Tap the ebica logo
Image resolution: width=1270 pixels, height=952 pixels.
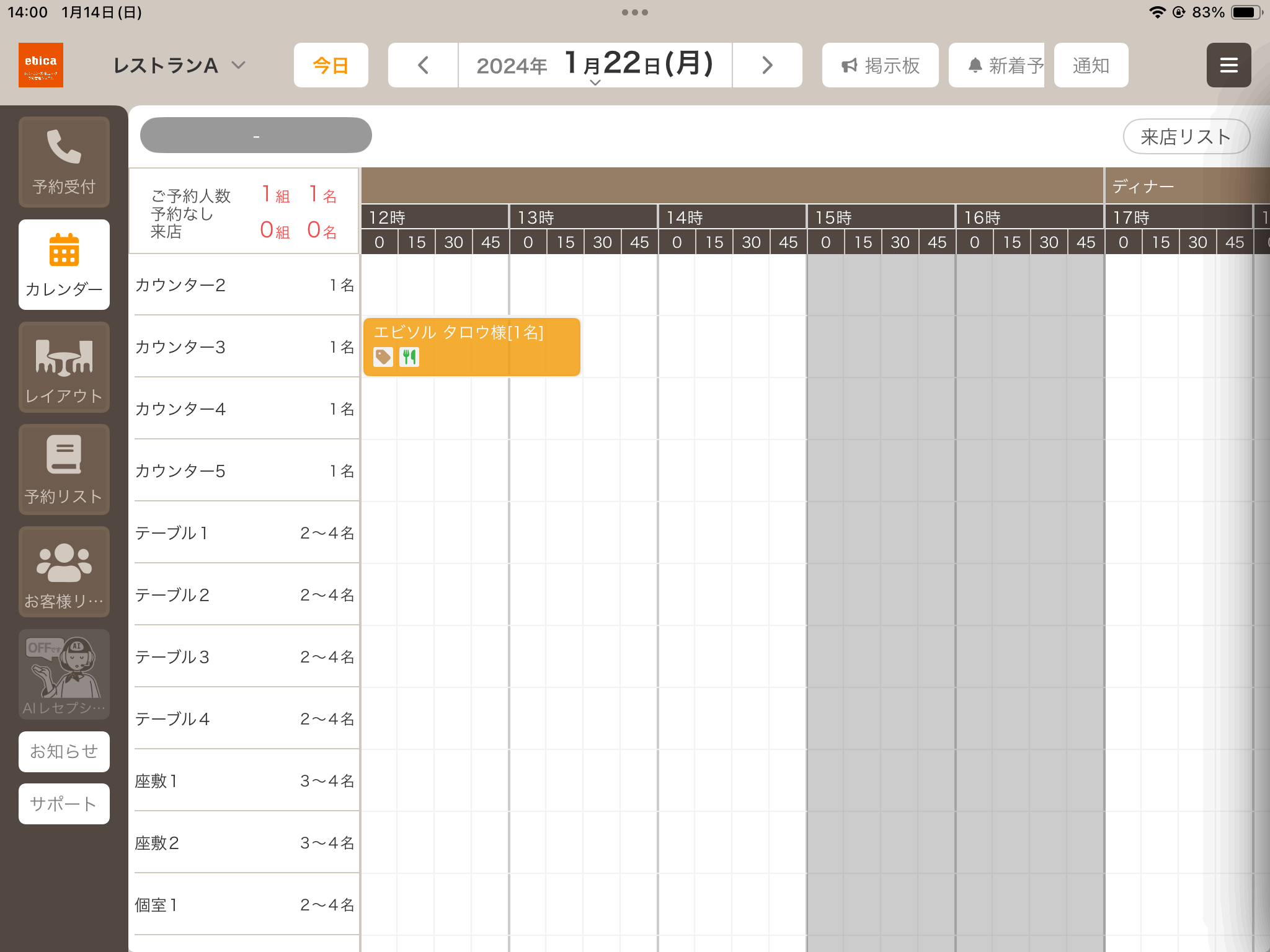tap(41, 65)
